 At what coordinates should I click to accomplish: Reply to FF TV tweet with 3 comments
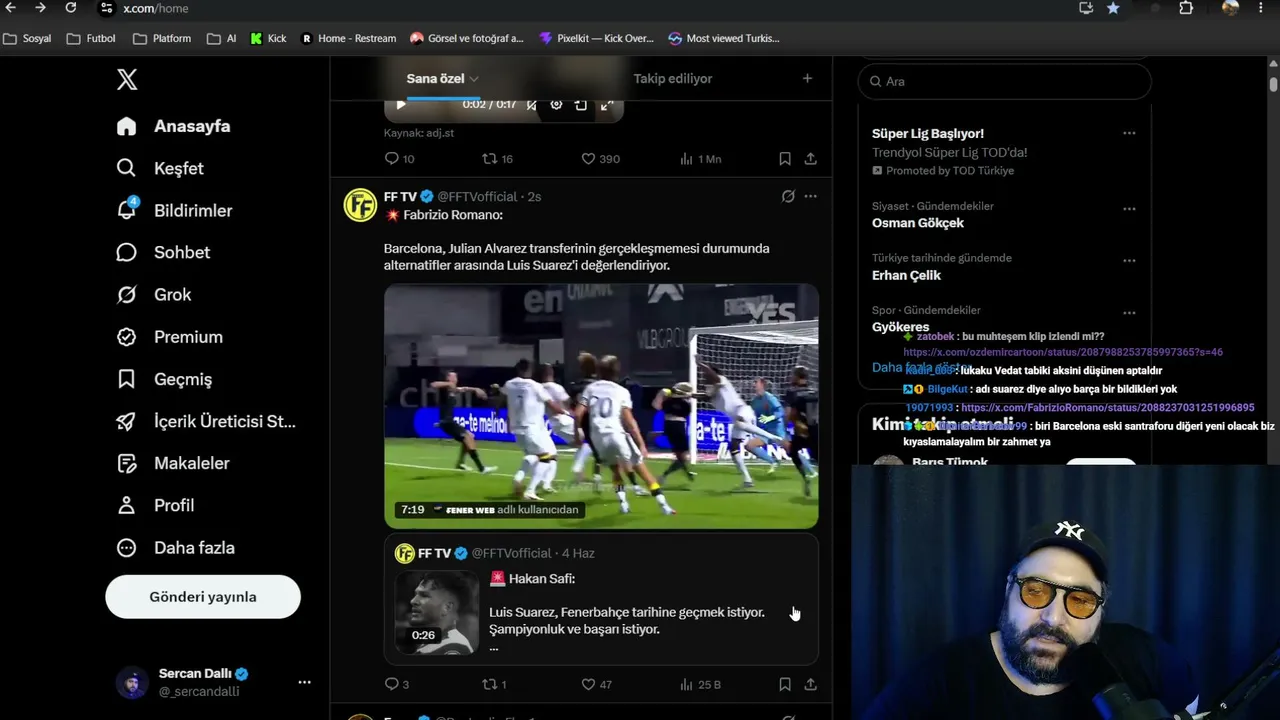397,685
